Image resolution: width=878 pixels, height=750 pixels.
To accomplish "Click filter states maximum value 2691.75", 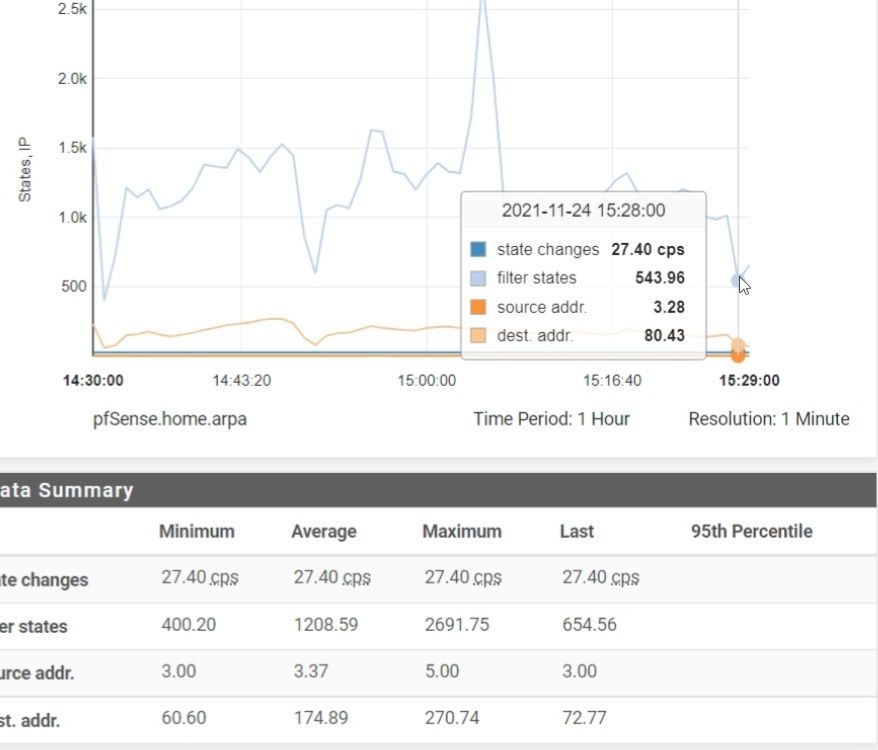I will coord(457,625).
